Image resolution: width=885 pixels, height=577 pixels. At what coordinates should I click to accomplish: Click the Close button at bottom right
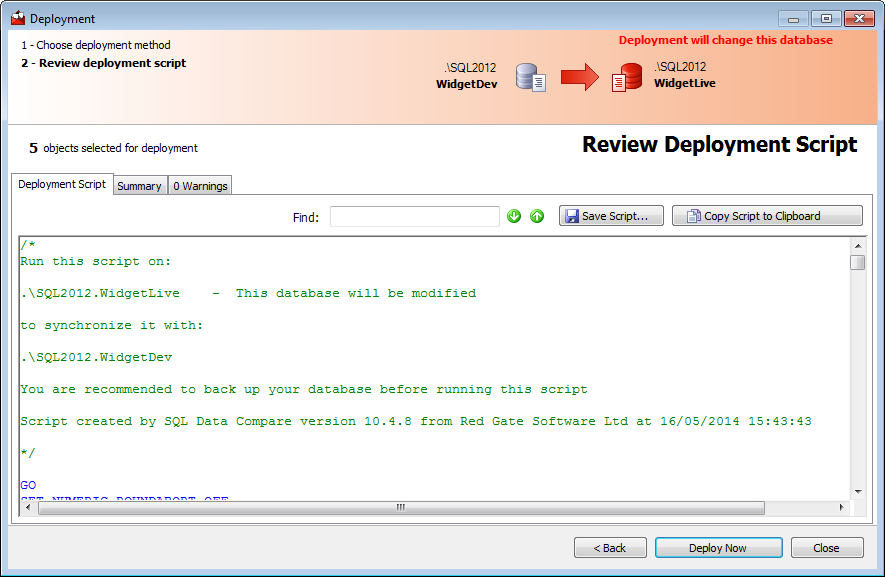(x=827, y=548)
